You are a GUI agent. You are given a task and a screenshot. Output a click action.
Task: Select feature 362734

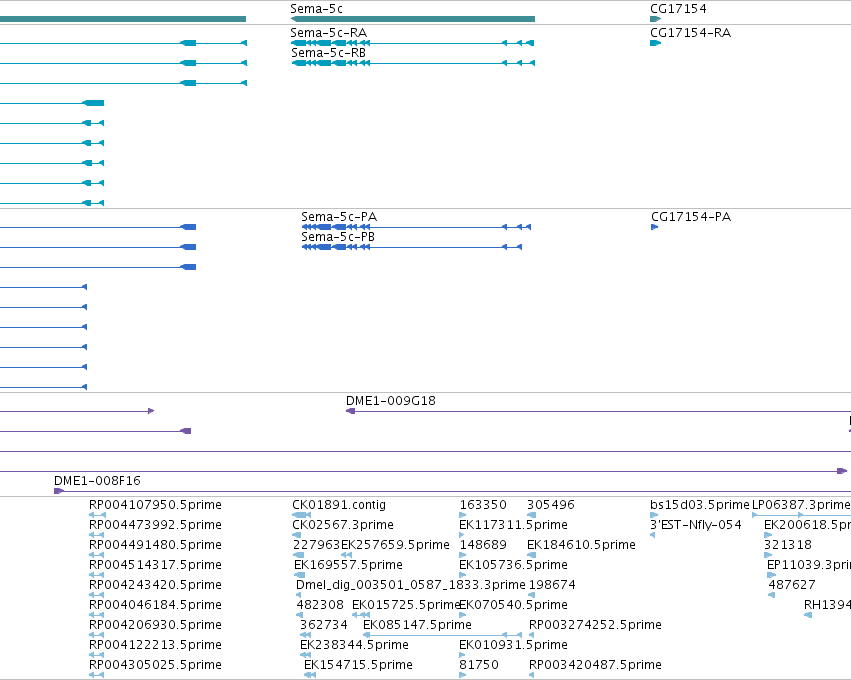click(324, 625)
